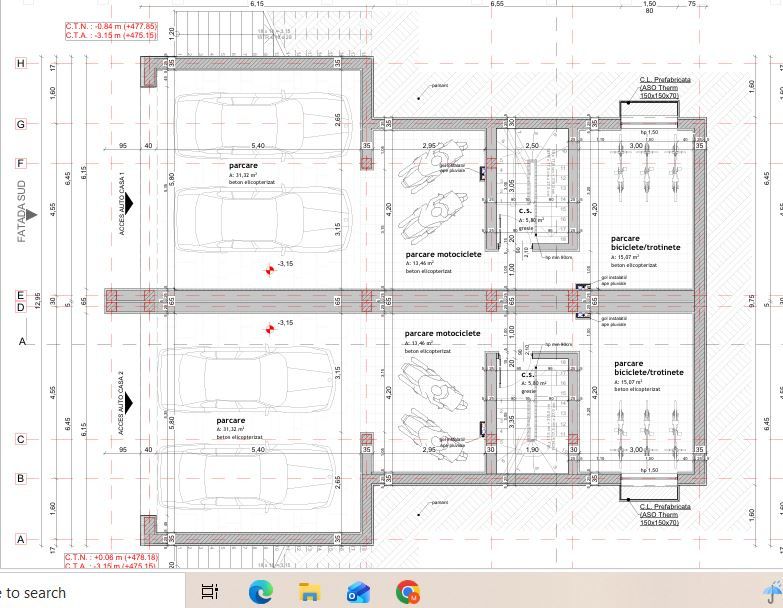Select grid axis label B
The image size is (783, 608).
(20, 478)
